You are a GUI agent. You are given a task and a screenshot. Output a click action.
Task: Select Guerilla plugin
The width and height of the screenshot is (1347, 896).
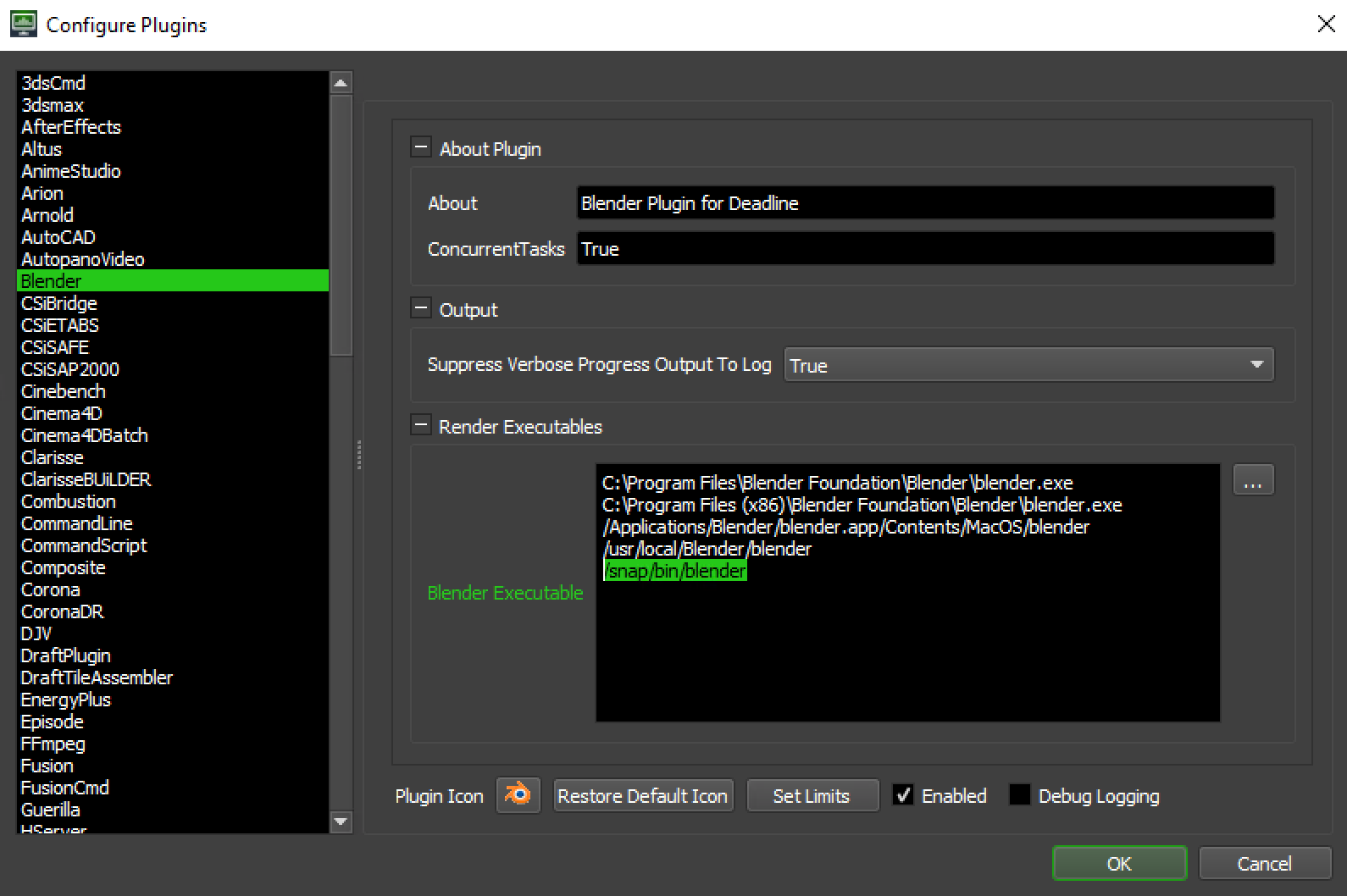coord(173,810)
